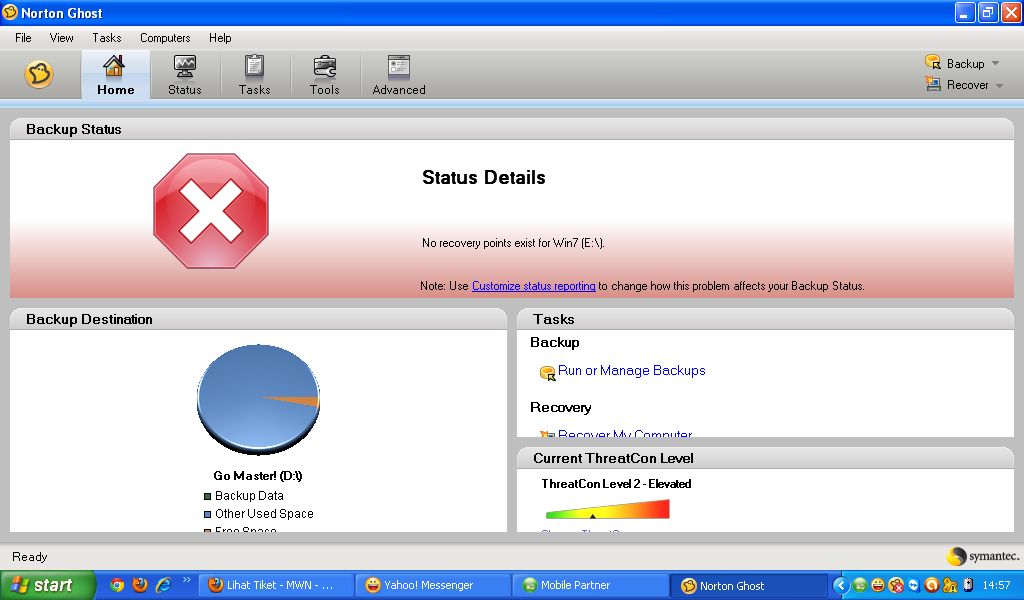Open the Windows start menu
Screen dimensions: 1024x600
[x=48, y=585]
